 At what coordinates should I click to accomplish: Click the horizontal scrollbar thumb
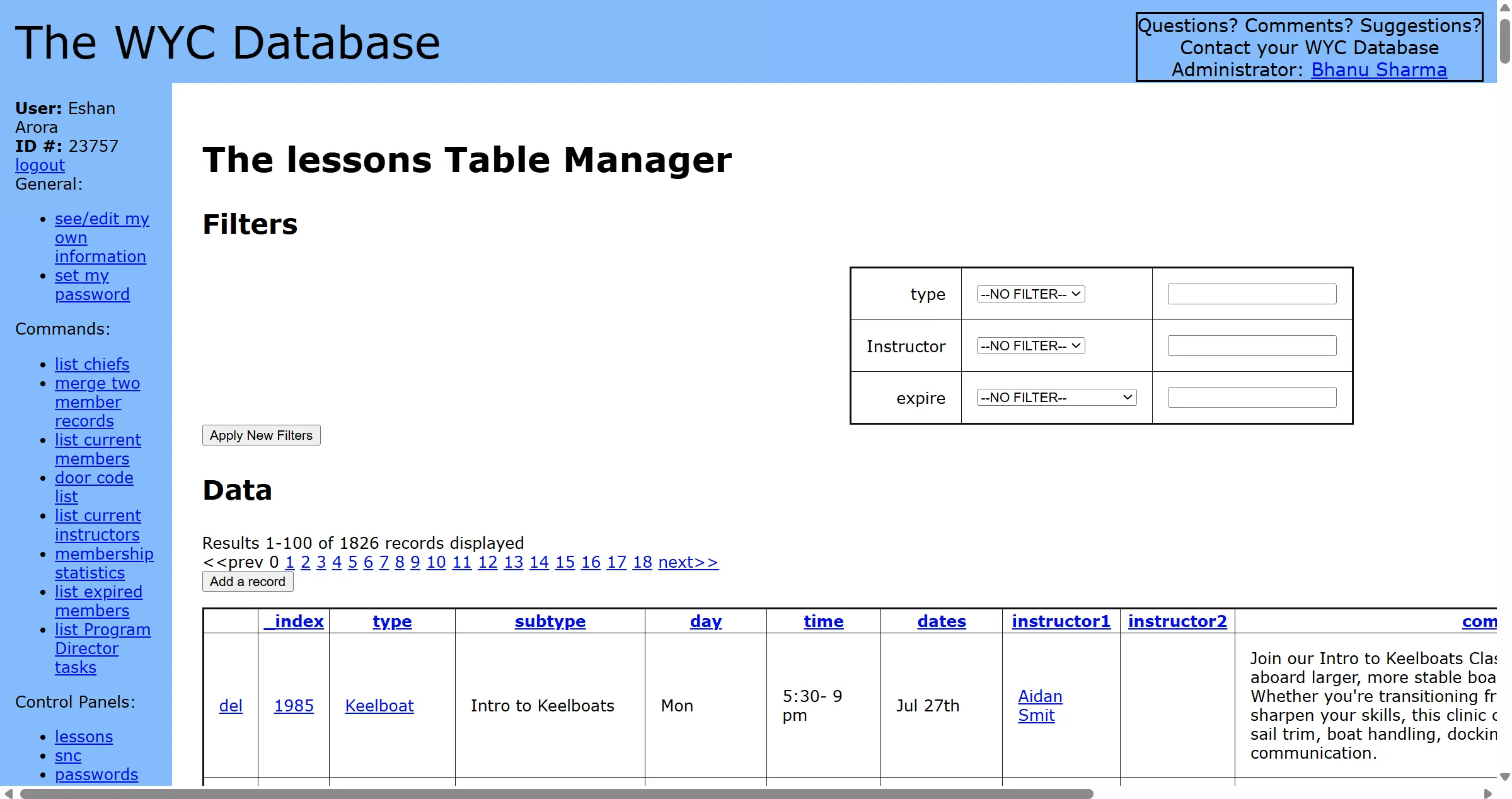click(x=557, y=793)
